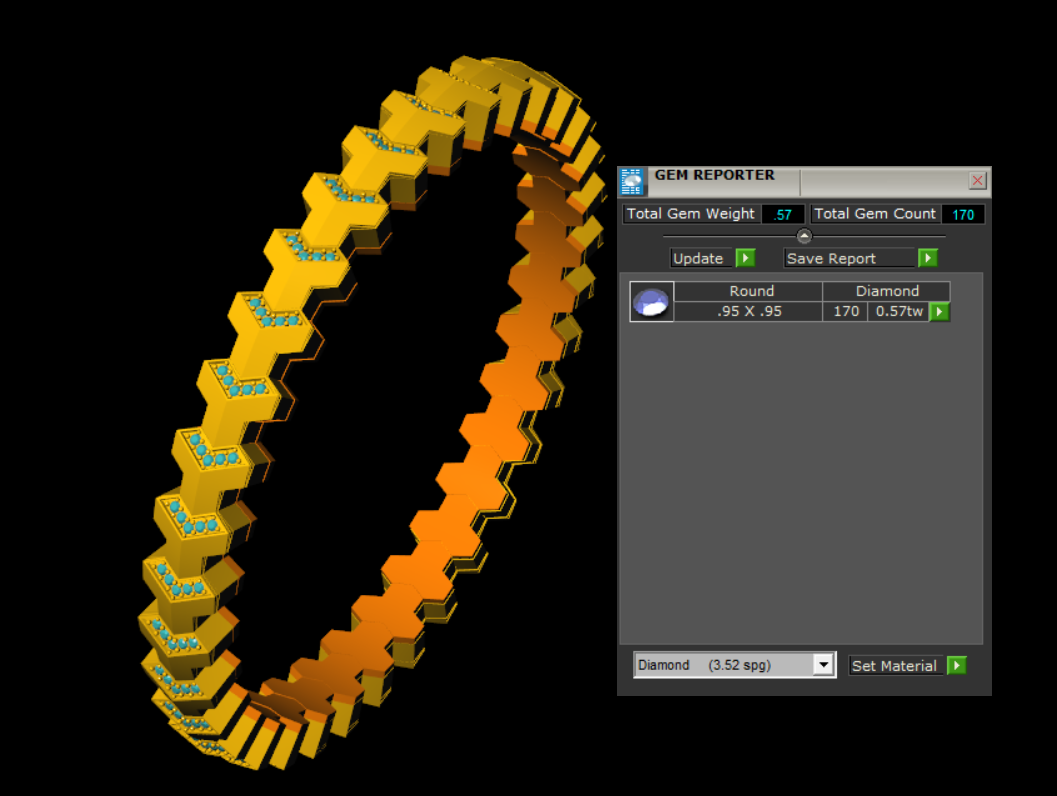Click the Save Report button label

(831, 258)
